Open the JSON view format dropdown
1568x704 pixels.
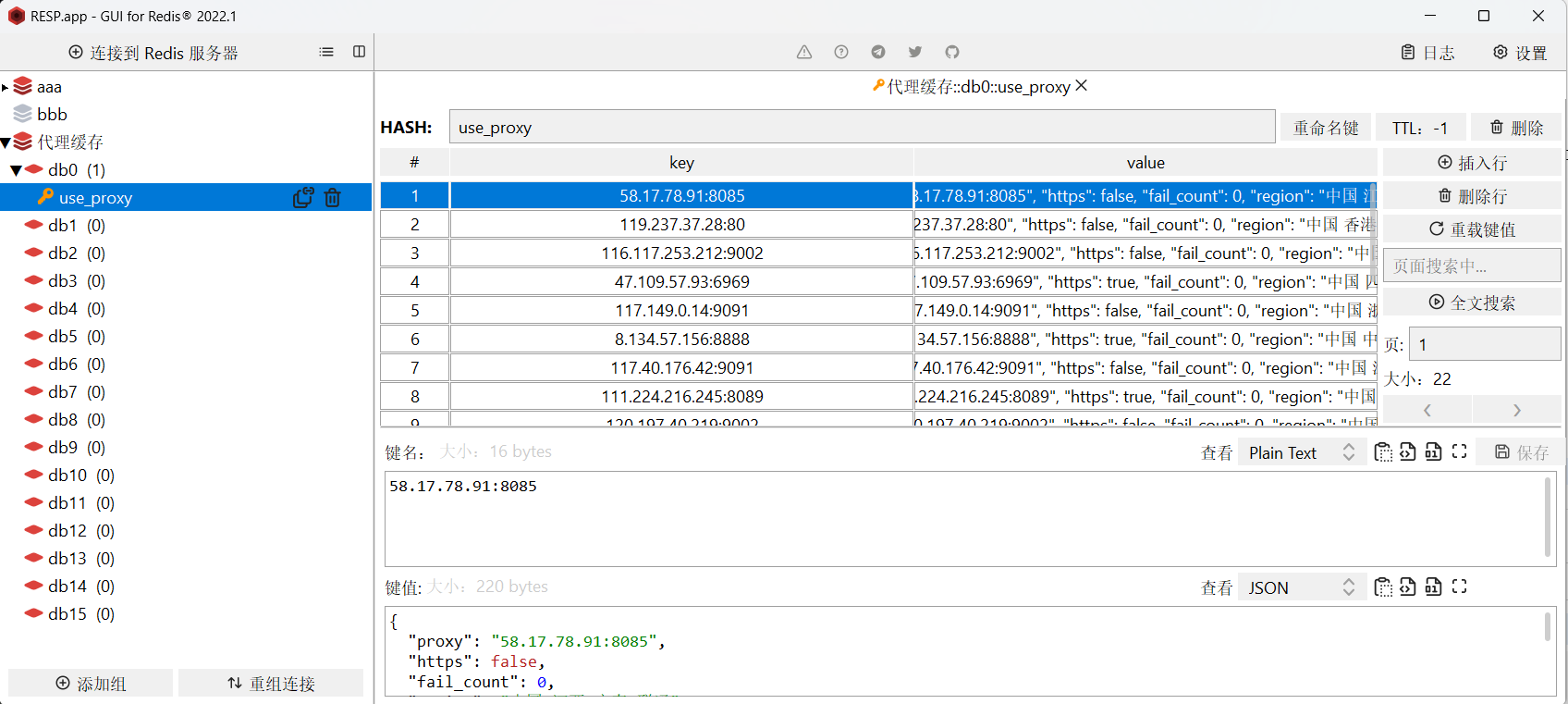(1302, 587)
